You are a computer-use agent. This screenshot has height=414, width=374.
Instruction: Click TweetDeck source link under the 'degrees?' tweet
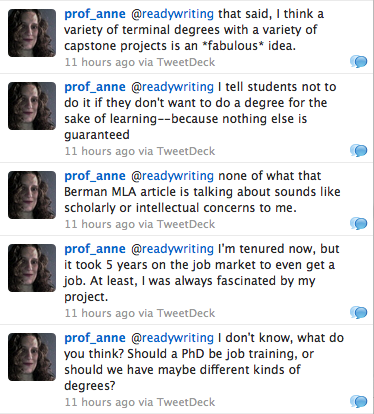[186, 402]
